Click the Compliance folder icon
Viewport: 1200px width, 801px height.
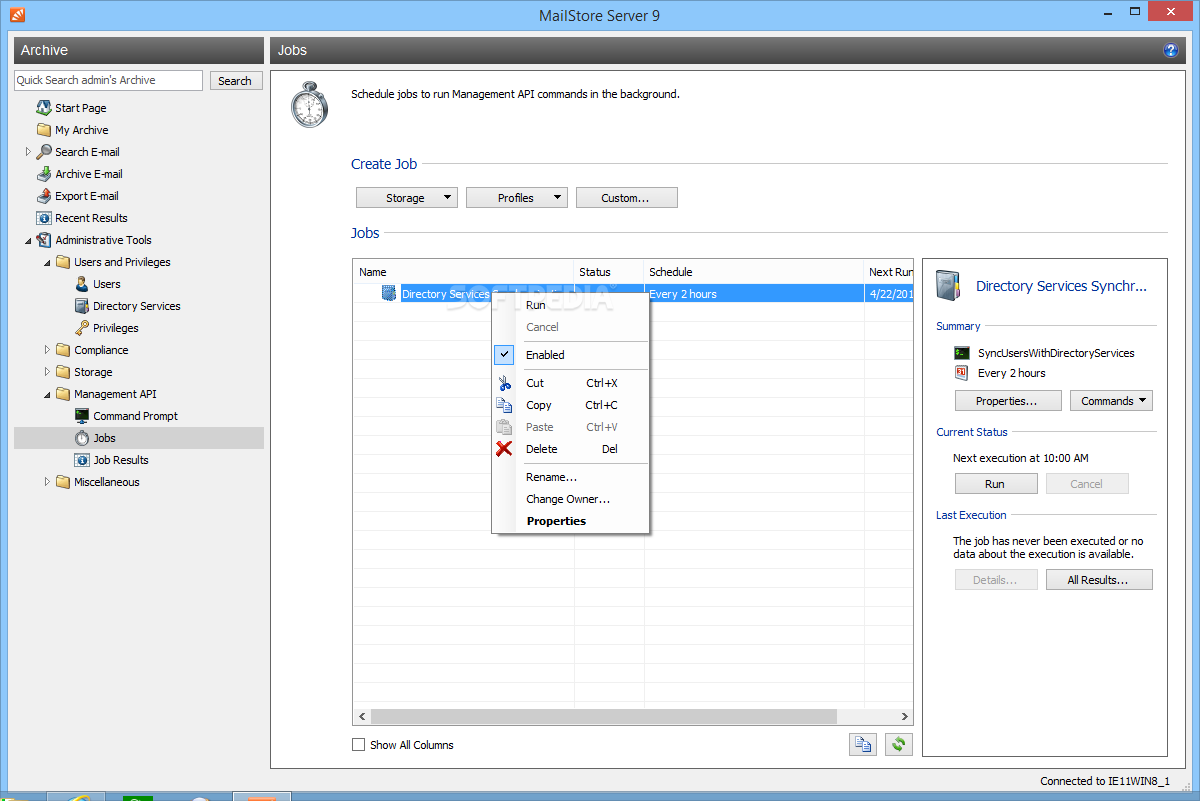[x=63, y=350]
